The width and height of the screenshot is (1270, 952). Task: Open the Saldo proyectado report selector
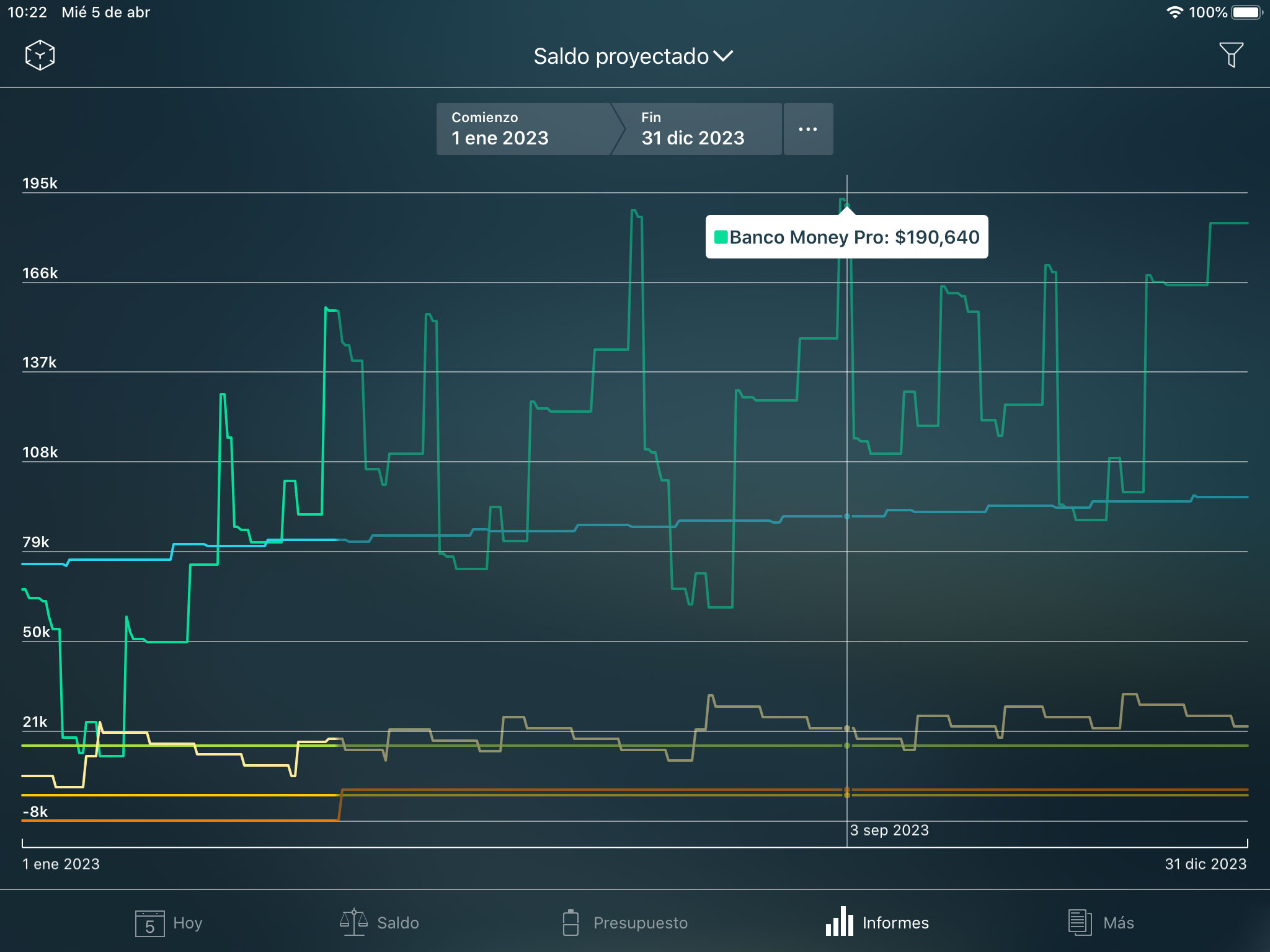[633, 56]
